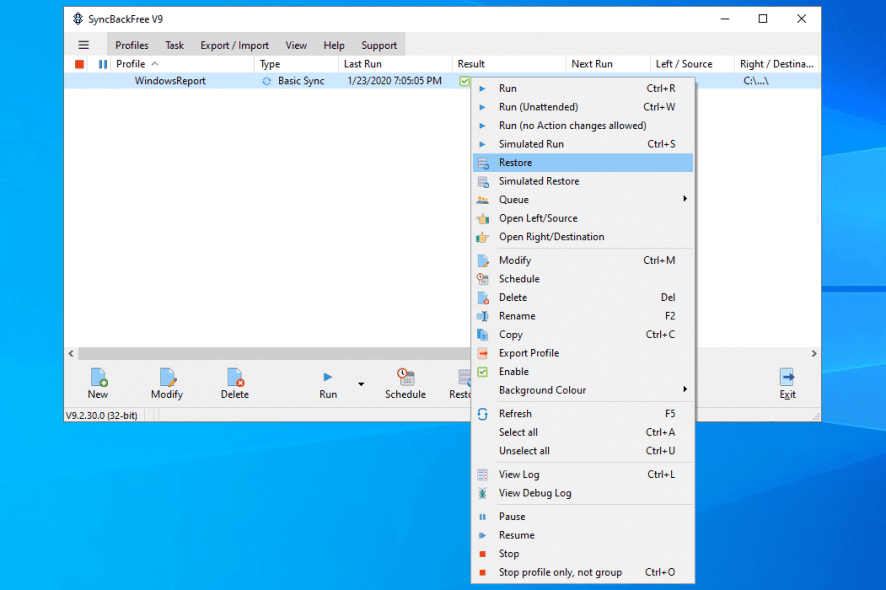Click the Left / Source column header

[x=692, y=64]
